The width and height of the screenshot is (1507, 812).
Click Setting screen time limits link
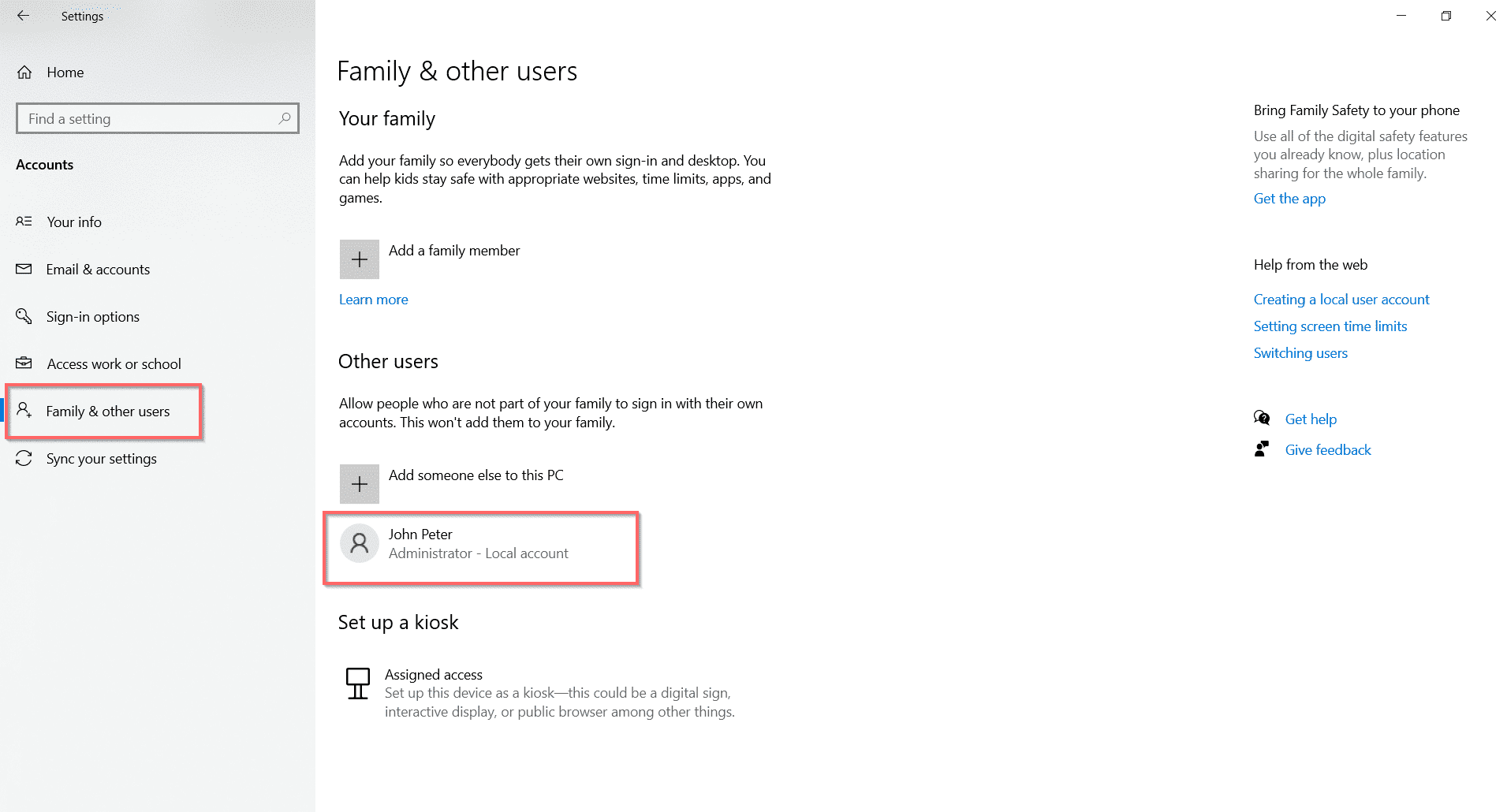coord(1330,326)
